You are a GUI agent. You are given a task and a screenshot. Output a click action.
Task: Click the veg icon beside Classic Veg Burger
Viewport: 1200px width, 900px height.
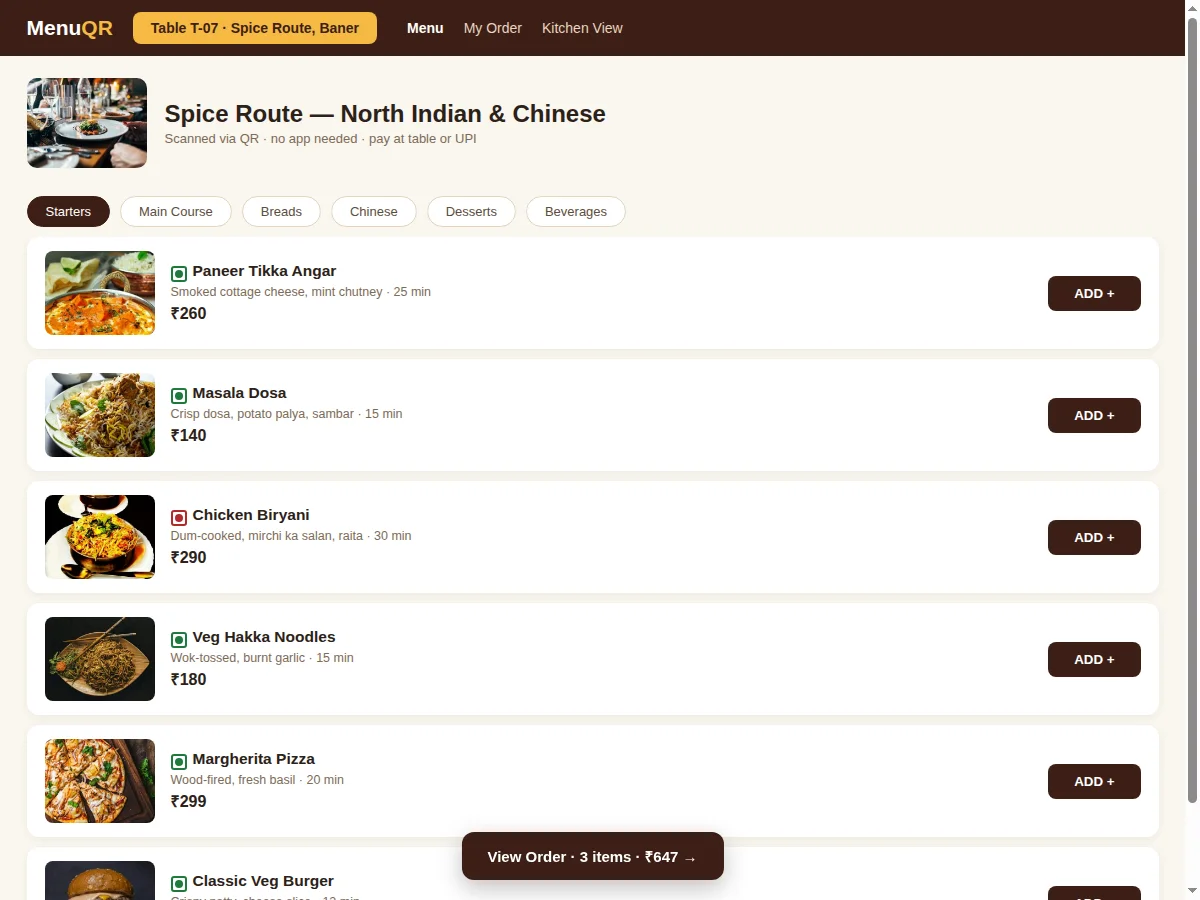click(x=179, y=883)
